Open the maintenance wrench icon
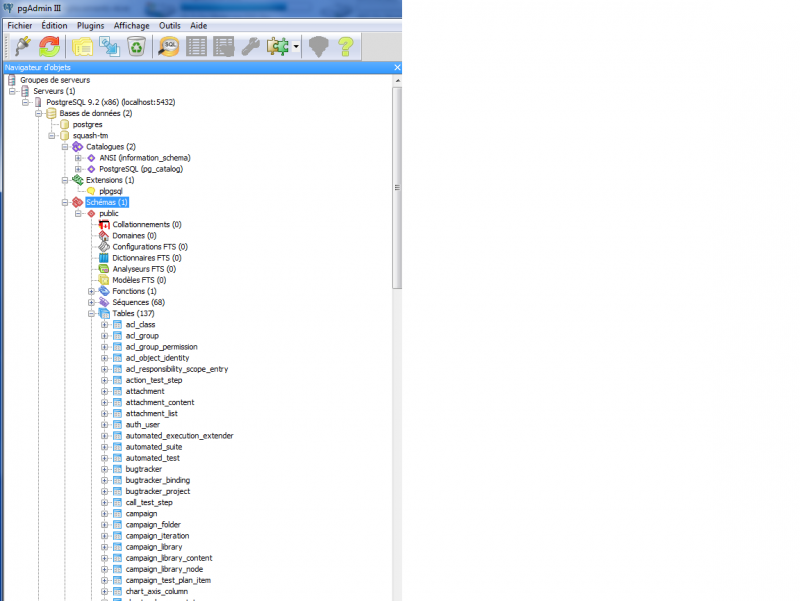 (x=251, y=46)
